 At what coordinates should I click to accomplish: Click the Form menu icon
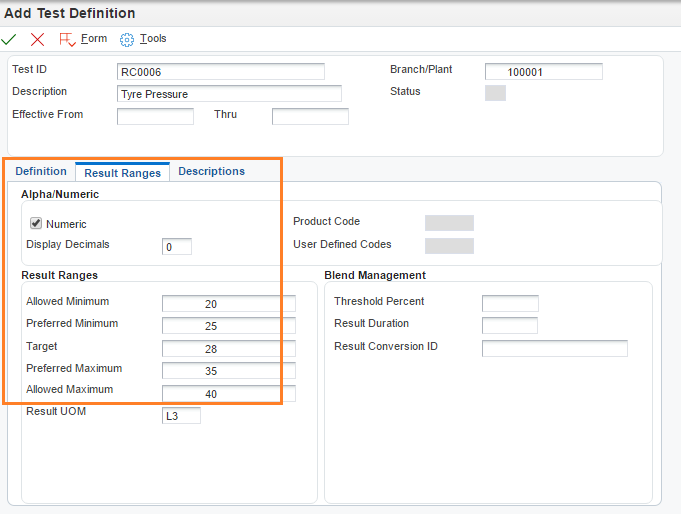(67, 39)
